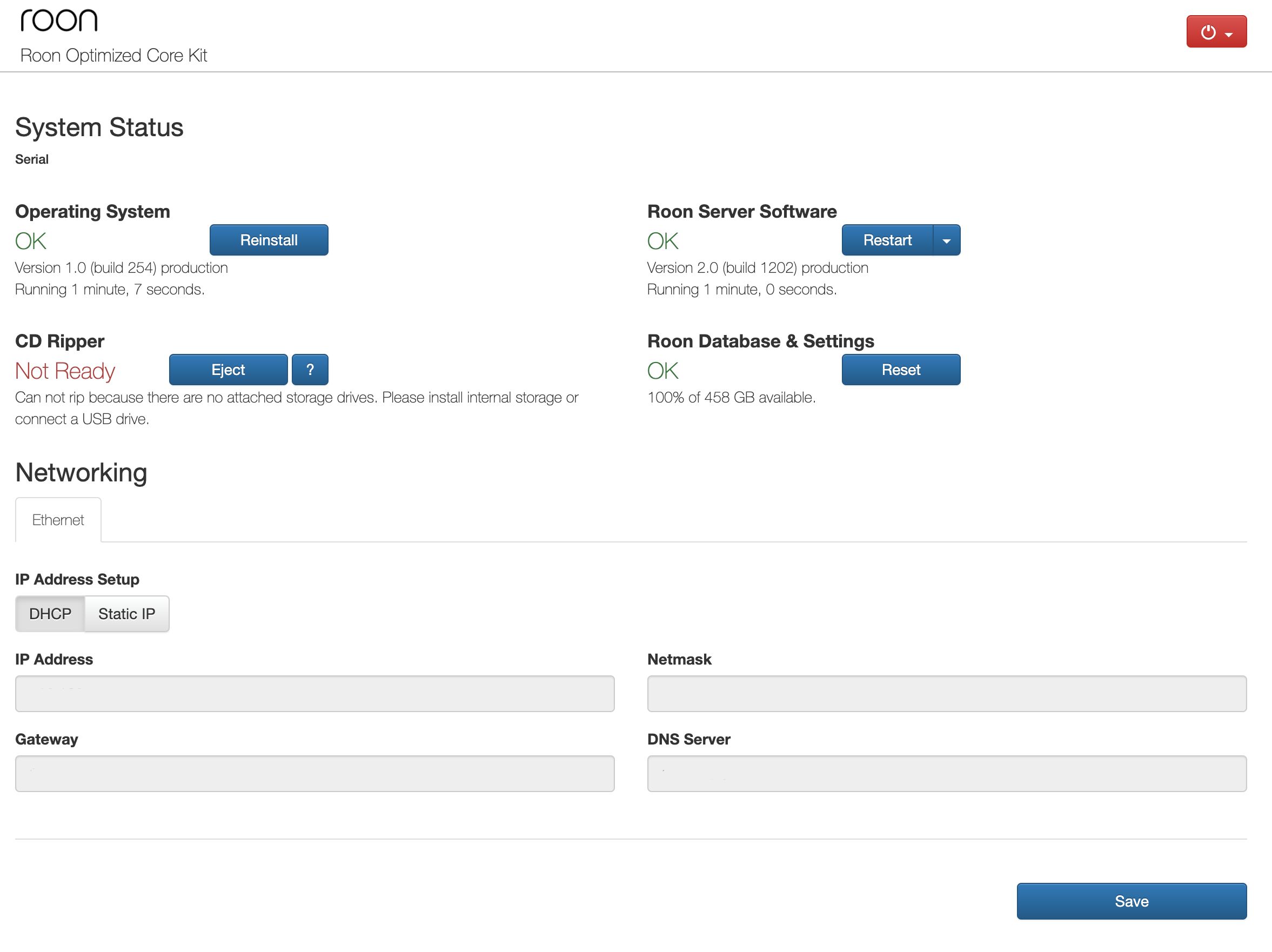Click the Not Ready status text
This screenshot has width=1272, height=952.
tap(65, 371)
